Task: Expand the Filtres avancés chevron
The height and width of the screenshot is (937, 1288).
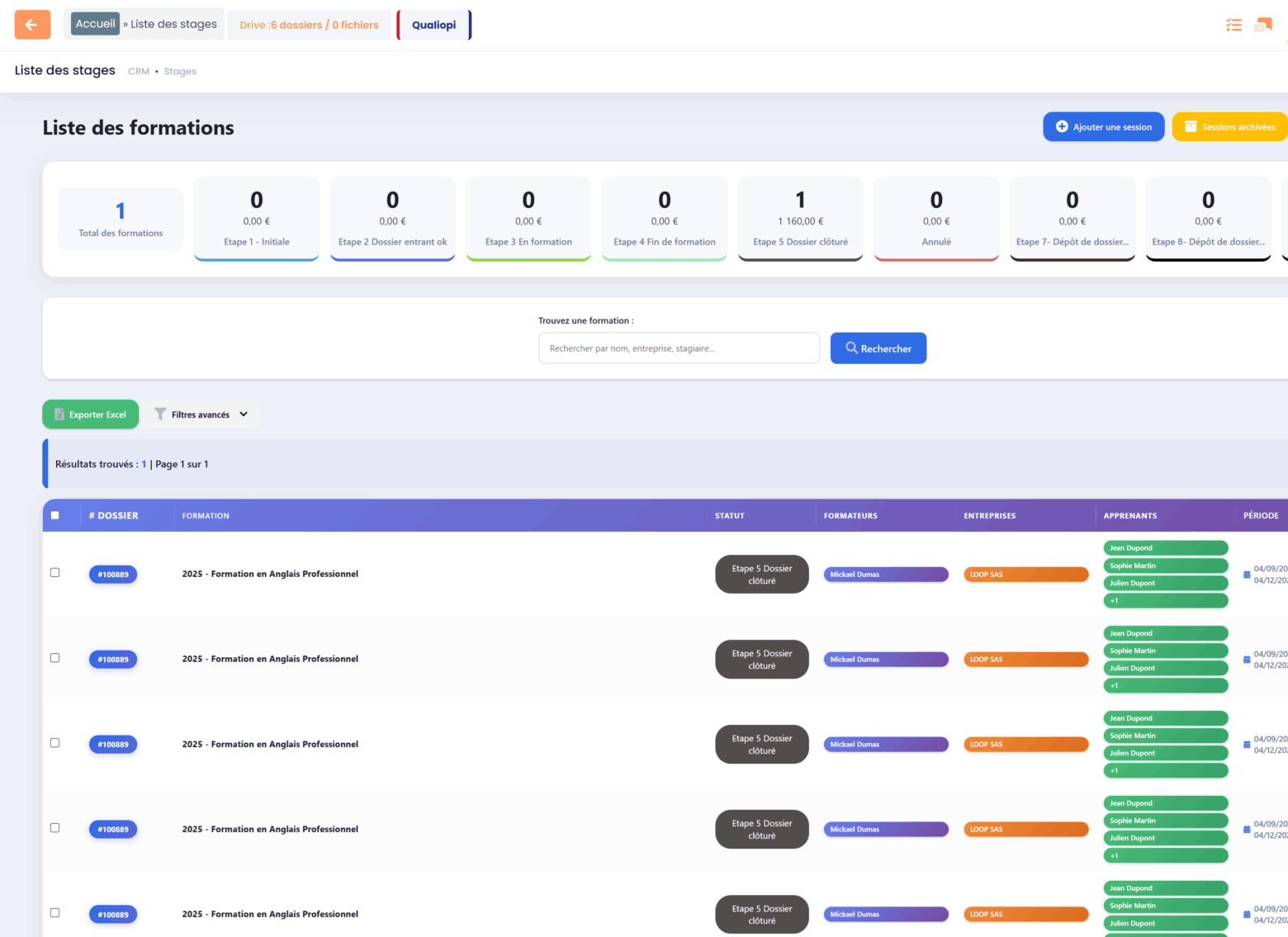Action: click(x=244, y=414)
